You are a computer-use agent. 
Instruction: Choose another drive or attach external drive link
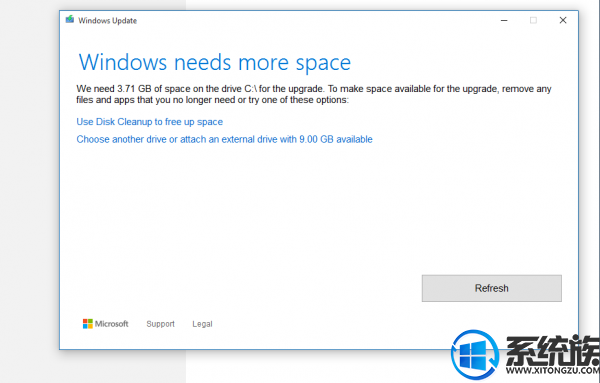tap(224, 139)
